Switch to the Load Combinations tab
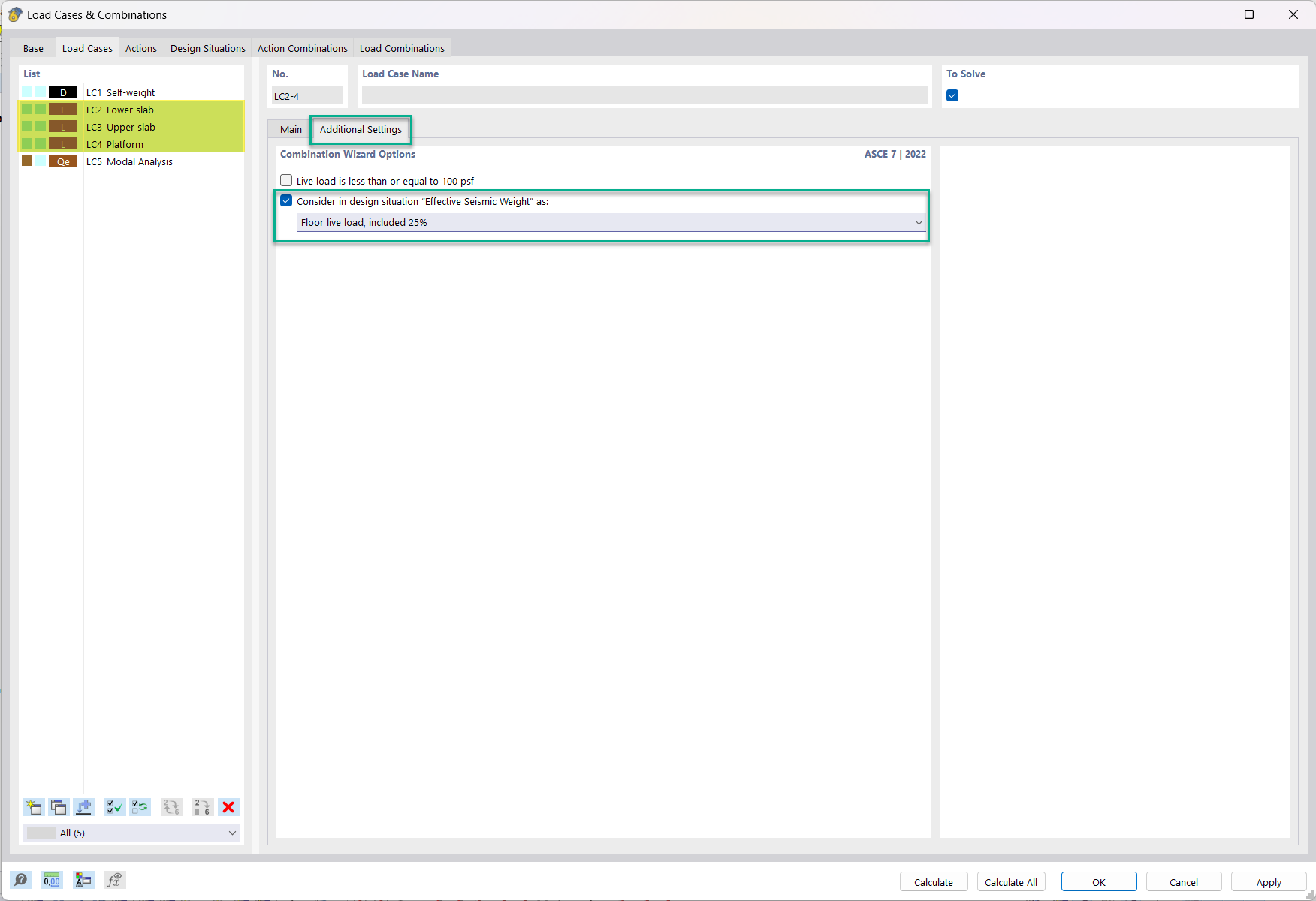This screenshot has height=901, width=1316. pyautogui.click(x=402, y=48)
